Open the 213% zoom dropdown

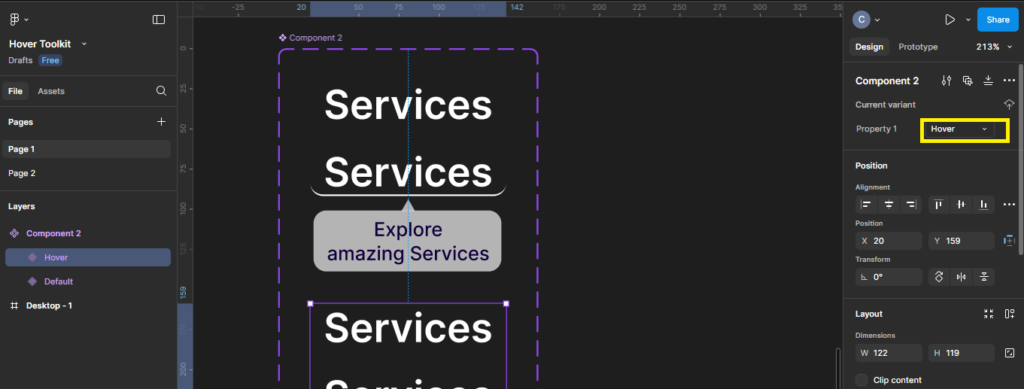point(992,47)
